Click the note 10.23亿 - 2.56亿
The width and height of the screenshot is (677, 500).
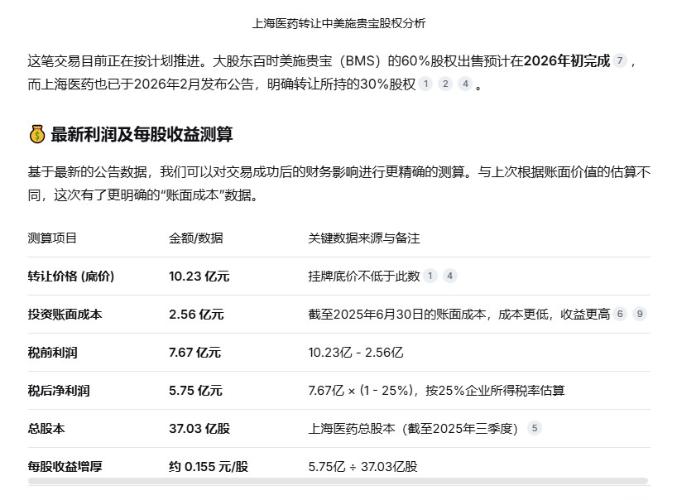[x=356, y=352]
